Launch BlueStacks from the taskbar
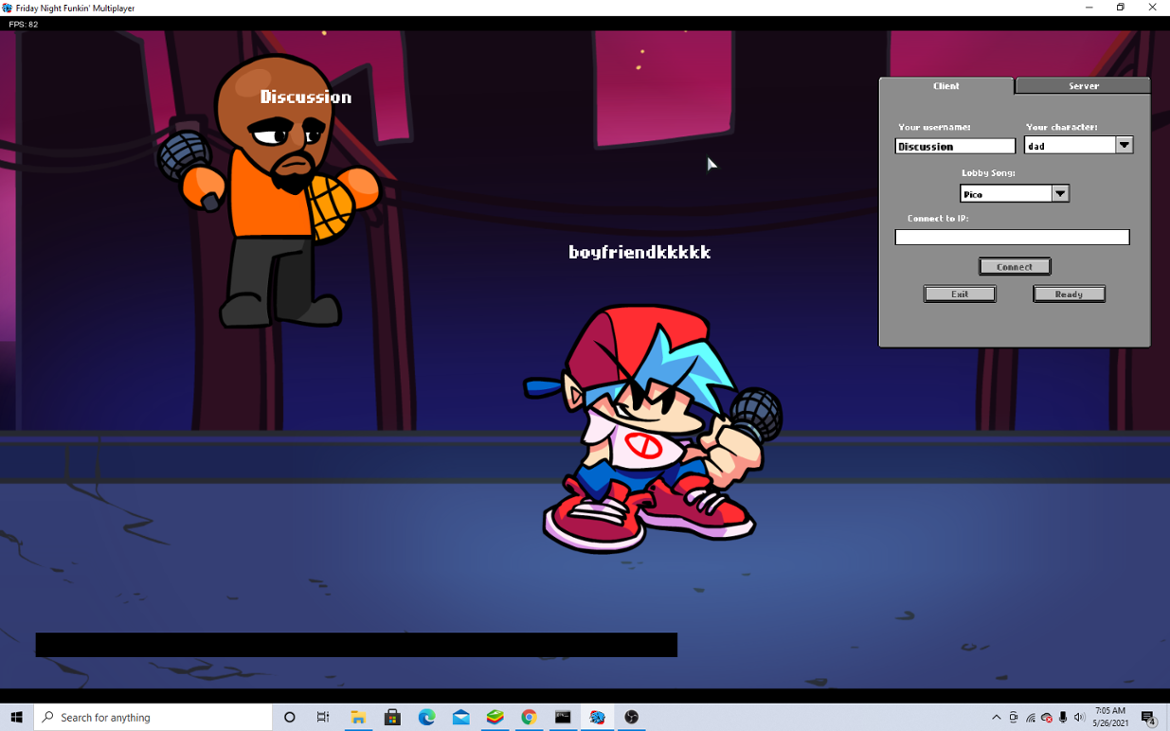The width and height of the screenshot is (1170, 731). (495, 717)
